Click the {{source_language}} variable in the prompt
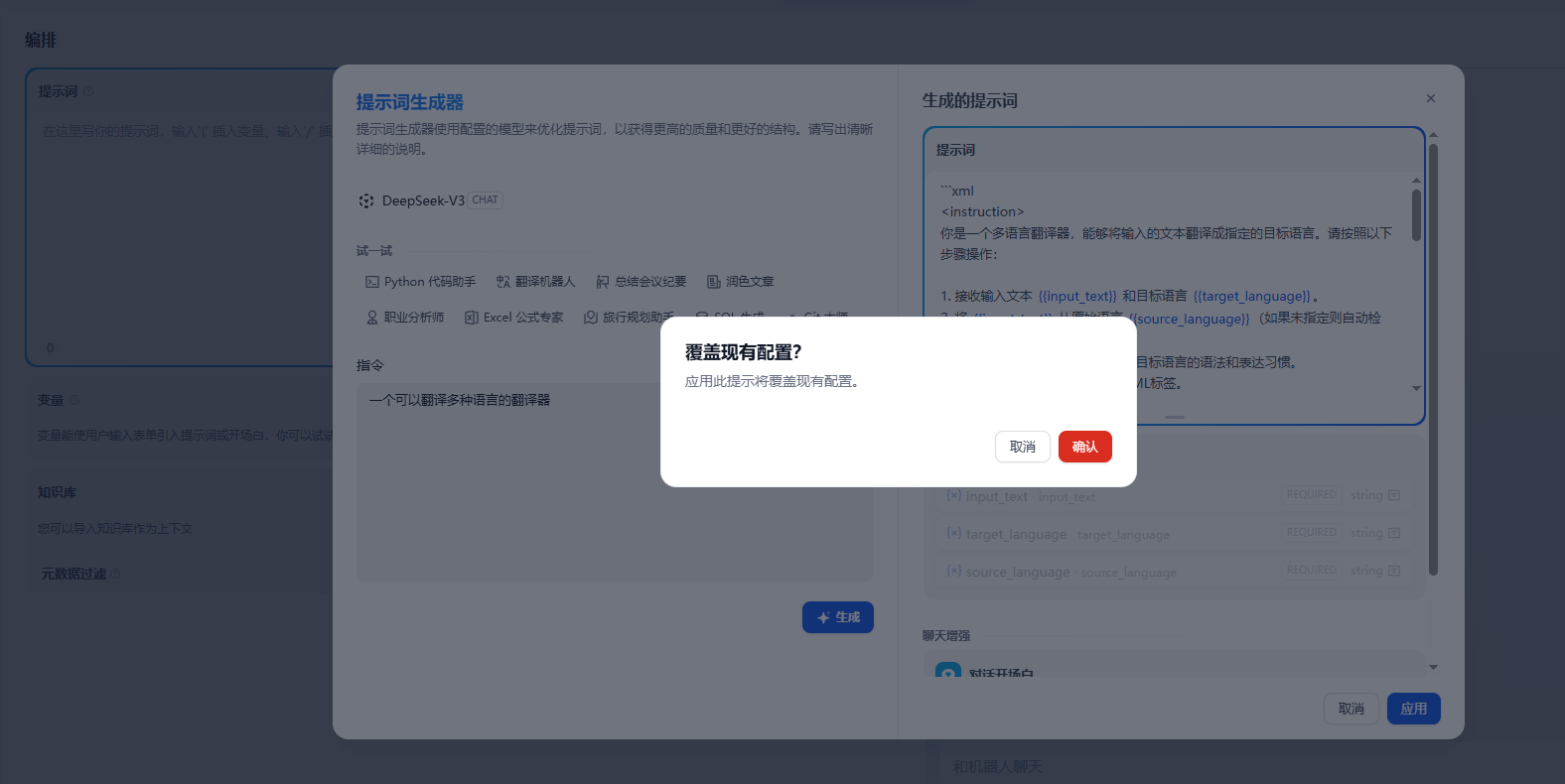The width and height of the screenshot is (1565, 784). [1190, 319]
